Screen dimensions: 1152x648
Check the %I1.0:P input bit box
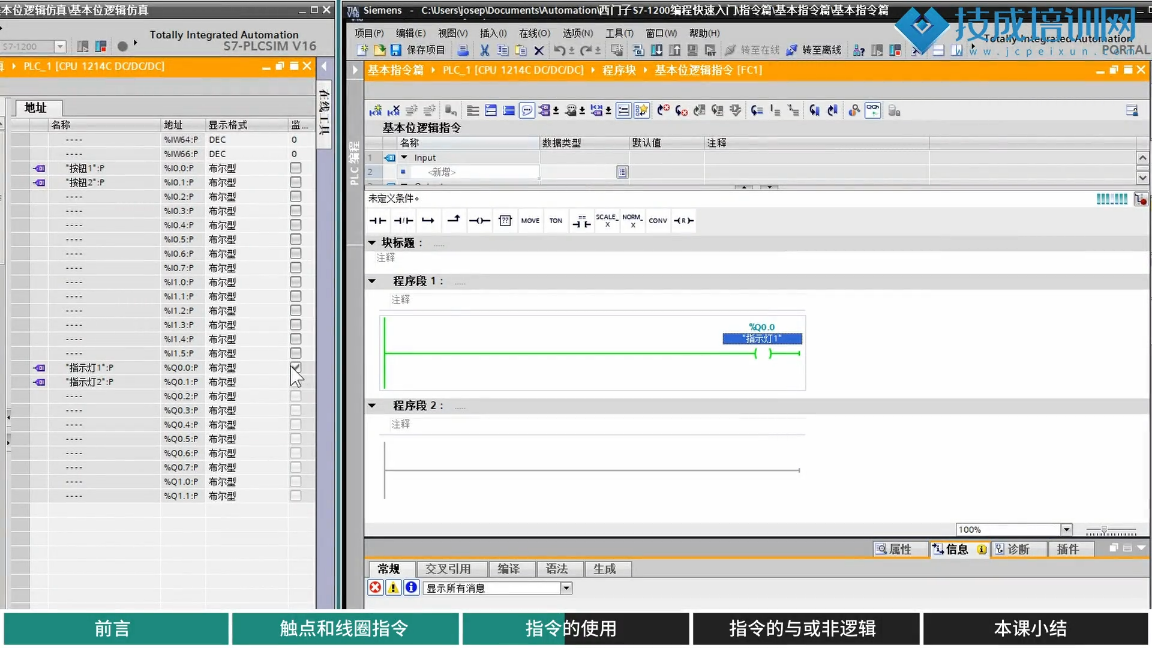tap(295, 282)
